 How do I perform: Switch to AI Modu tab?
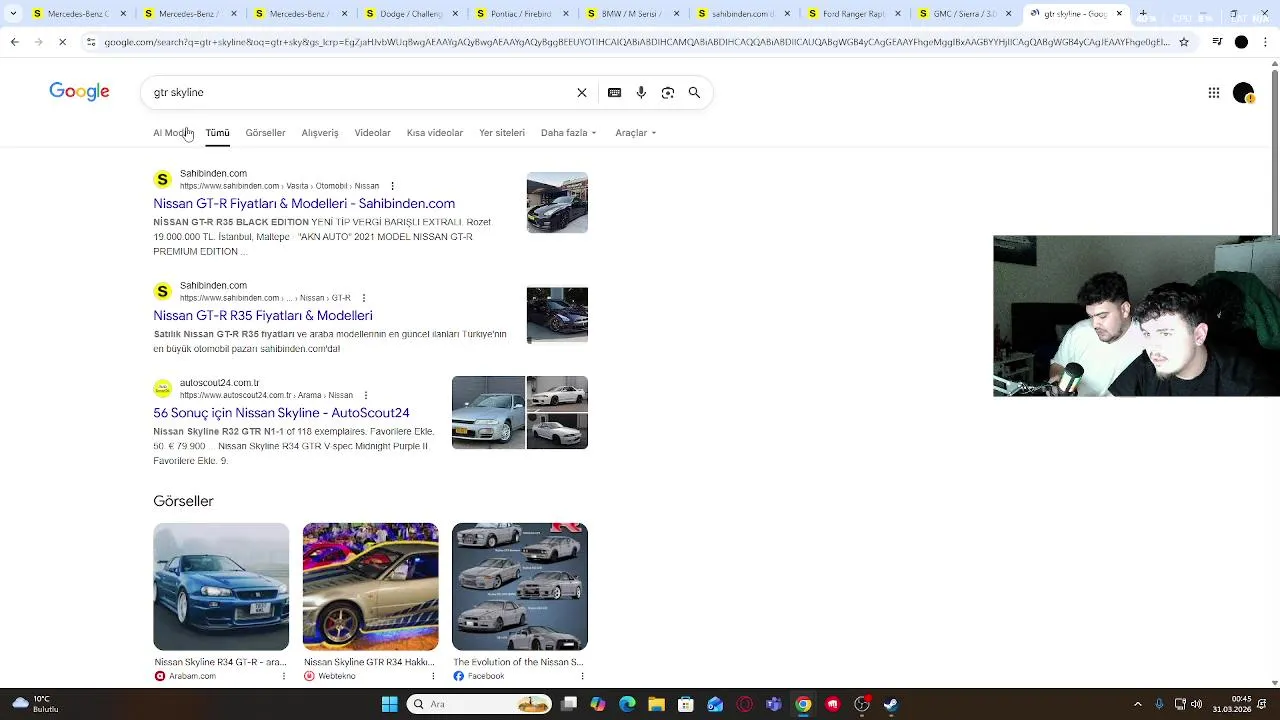[x=171, y=133]
